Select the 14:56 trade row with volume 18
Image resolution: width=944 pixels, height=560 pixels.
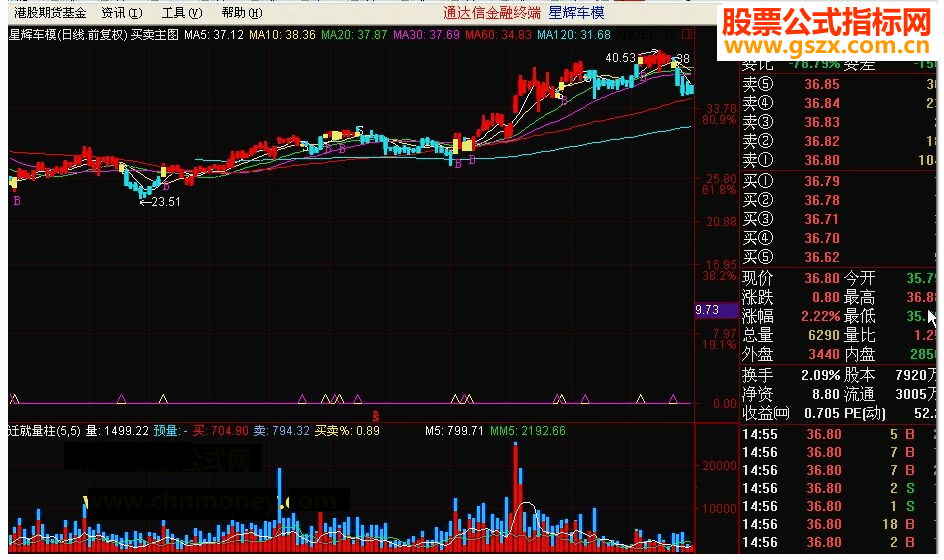839,524
